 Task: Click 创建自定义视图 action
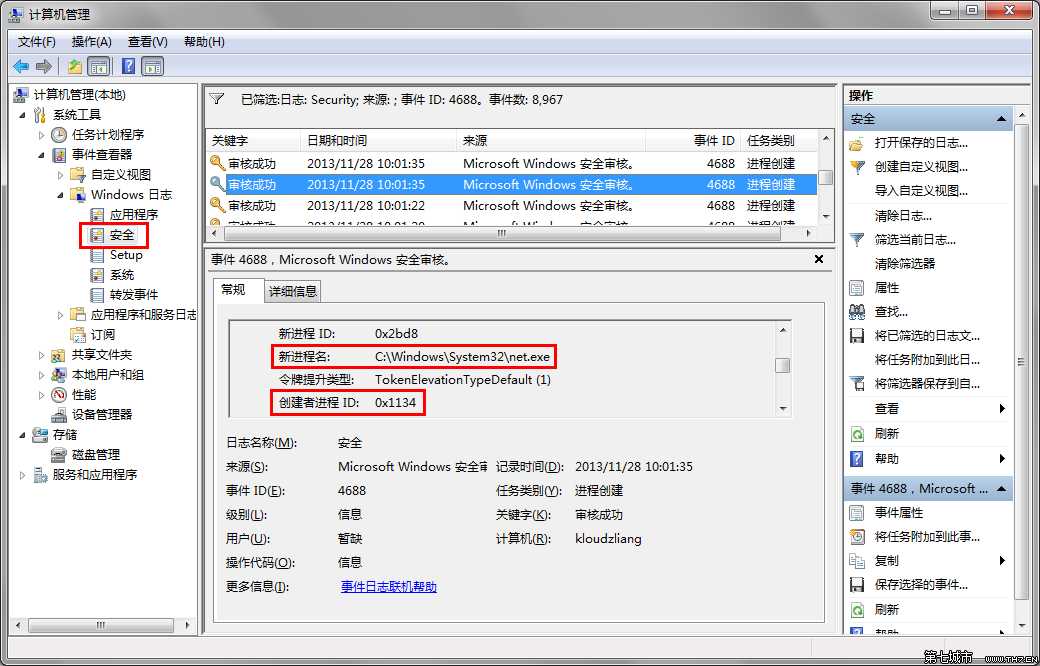(921, 167)
